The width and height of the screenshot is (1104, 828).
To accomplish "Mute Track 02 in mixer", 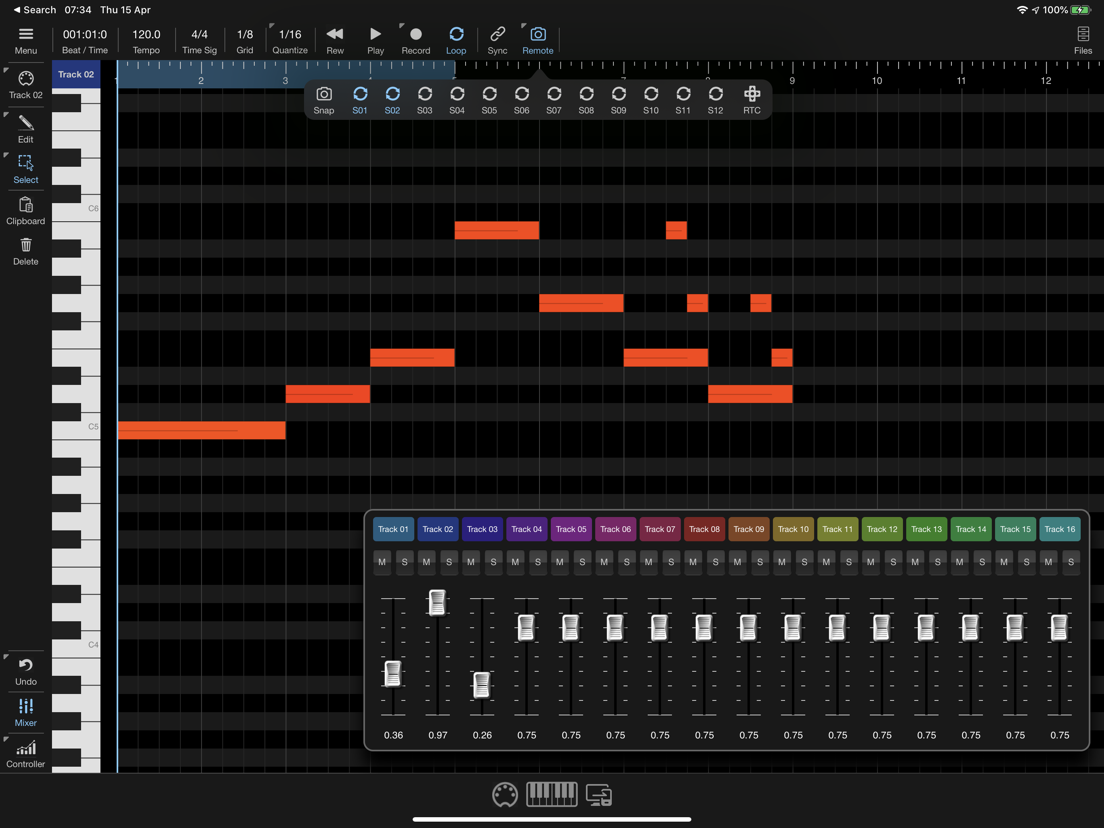I will click(x=427, y=562).
